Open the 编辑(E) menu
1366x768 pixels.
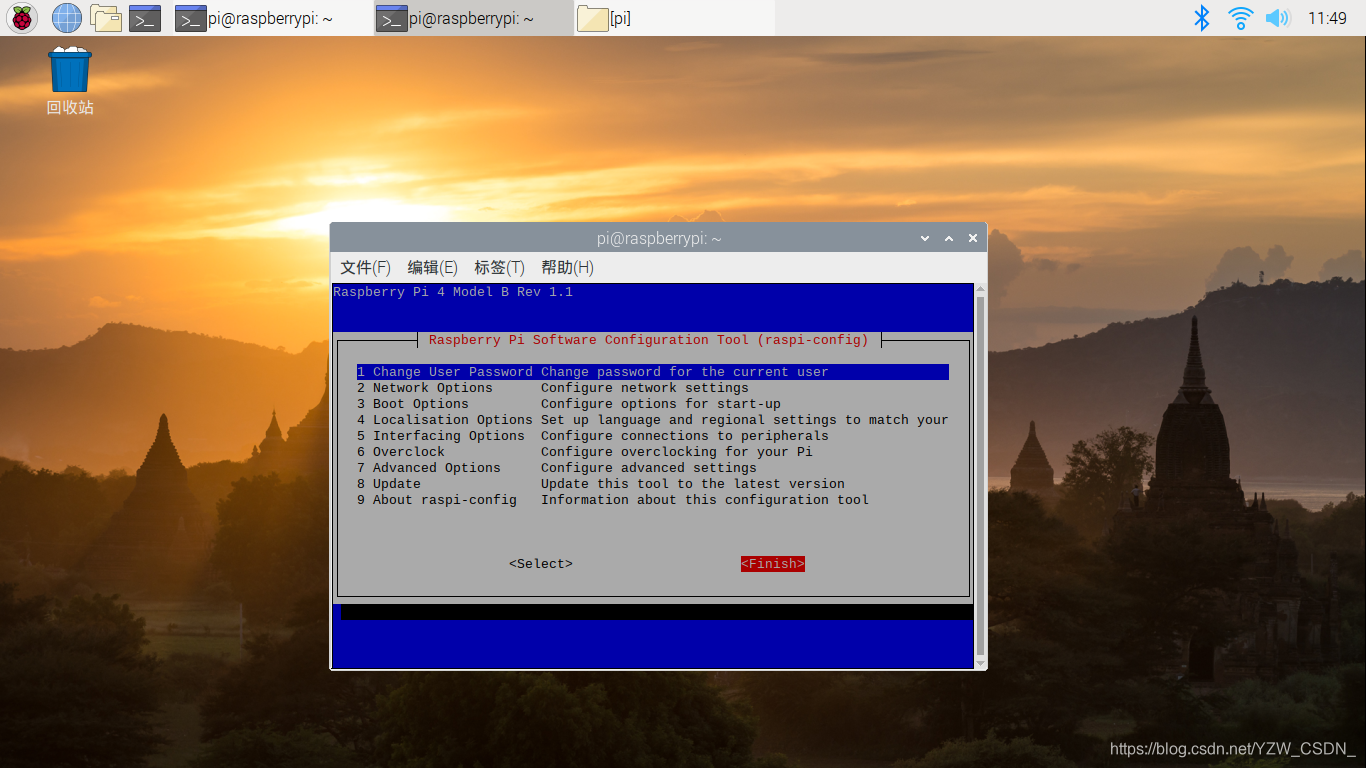[432, 268]
